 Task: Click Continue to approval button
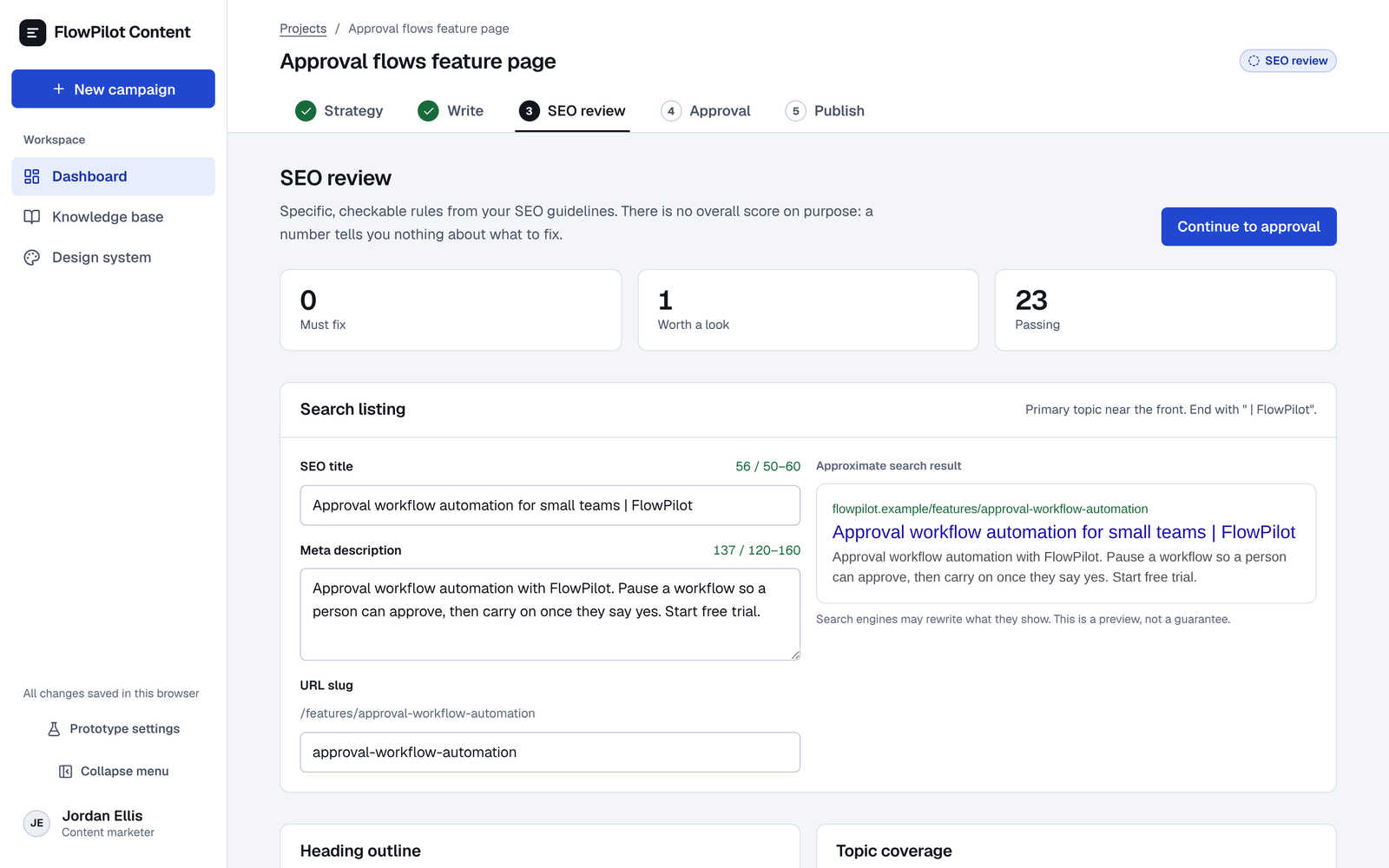[x=1248, y=227]
